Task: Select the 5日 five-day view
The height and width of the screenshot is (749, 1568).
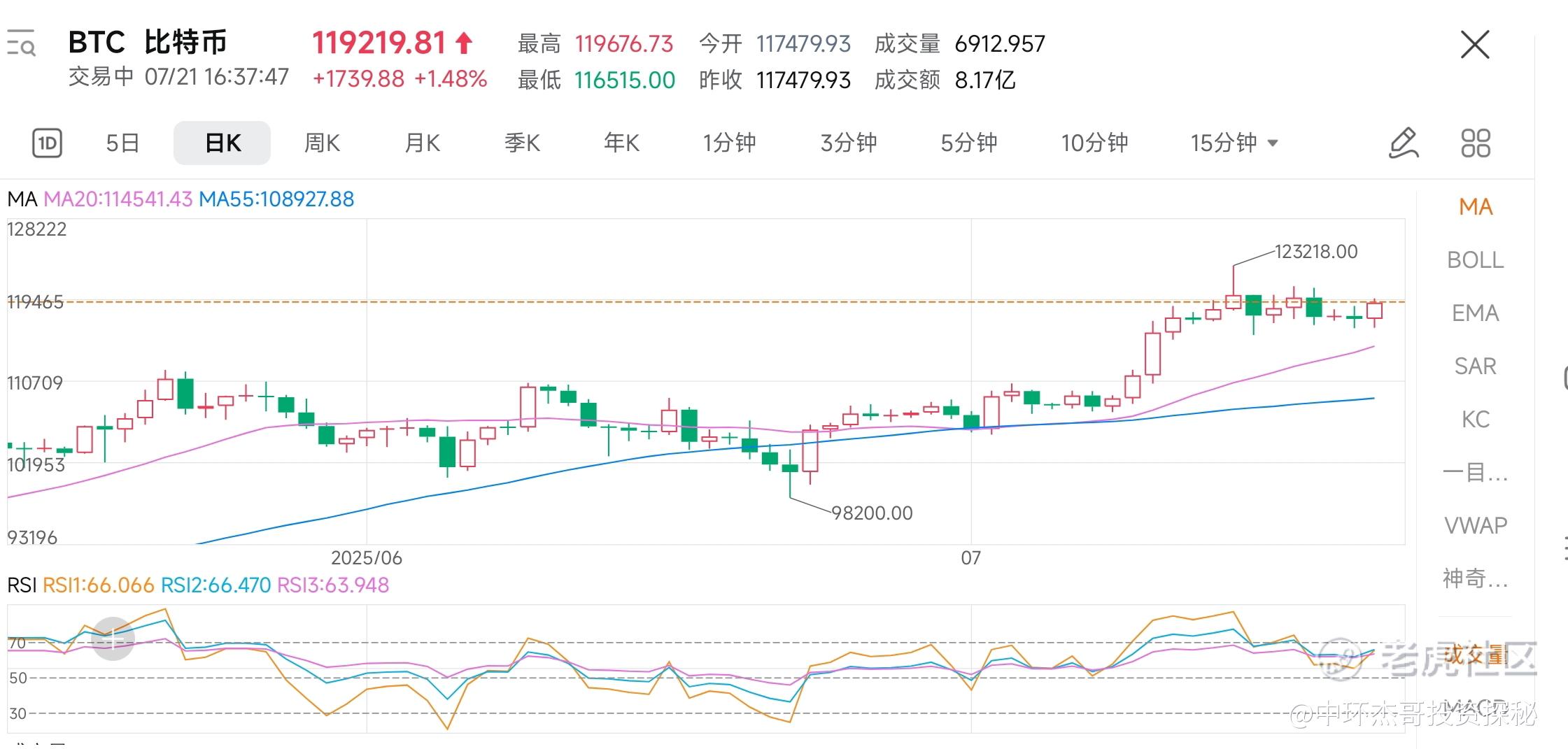Action: 122,143
